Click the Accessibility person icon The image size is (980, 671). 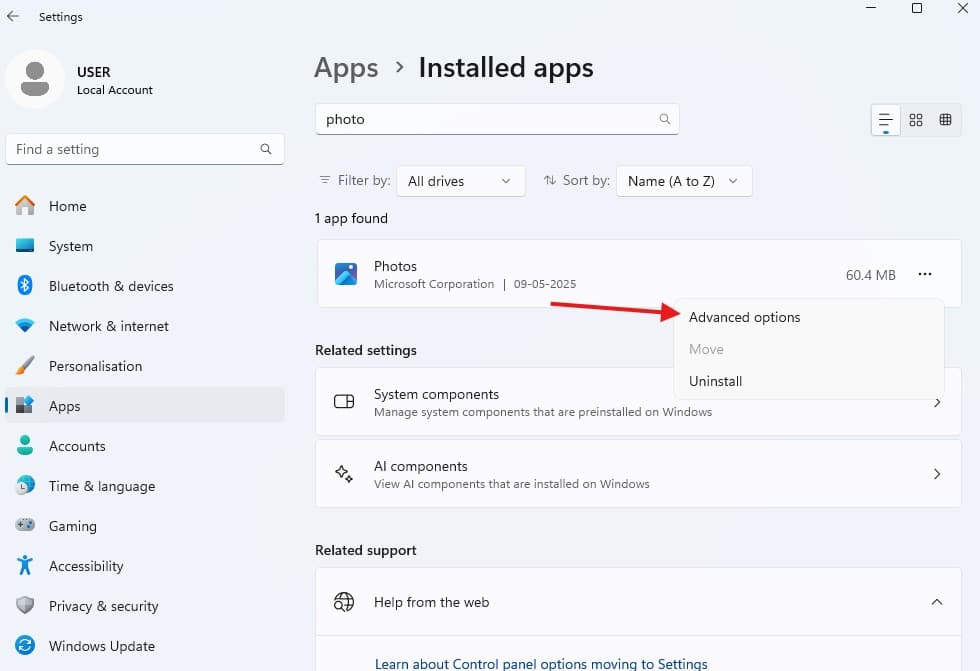(24, 566)
